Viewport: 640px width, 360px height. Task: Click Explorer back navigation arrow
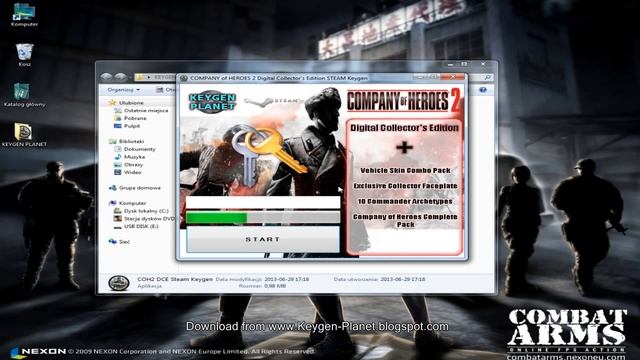click(x=107, y=76)
